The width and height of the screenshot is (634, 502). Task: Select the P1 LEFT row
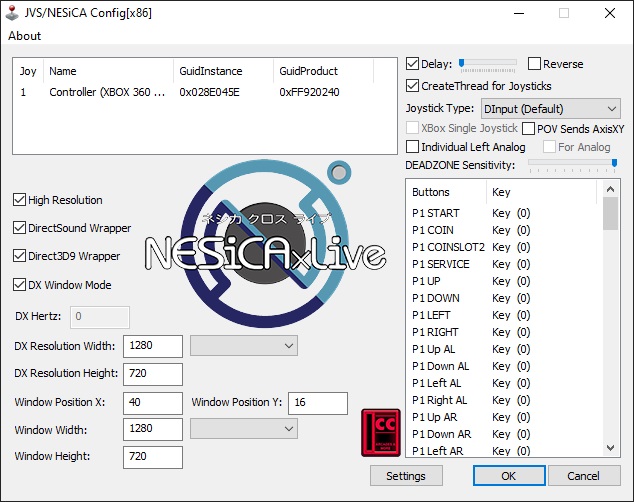click(x=503, y=315)
